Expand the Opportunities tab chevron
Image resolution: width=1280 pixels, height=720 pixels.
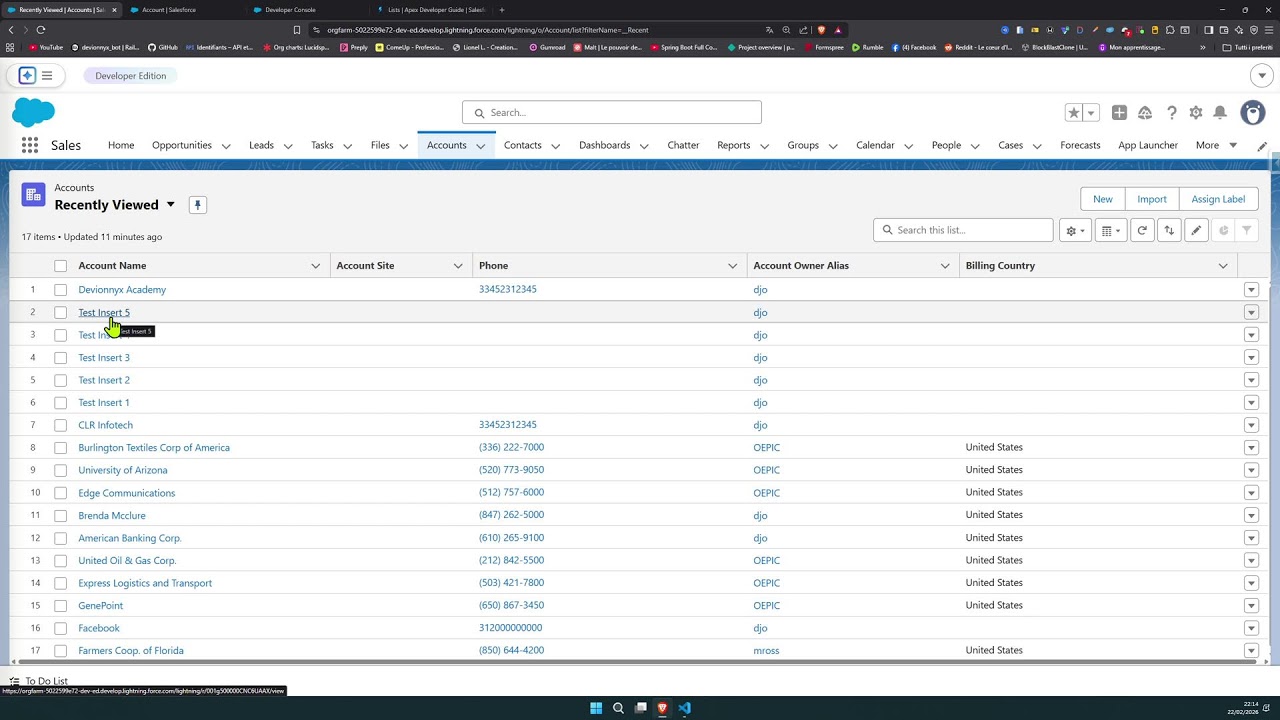click(226, 146)
